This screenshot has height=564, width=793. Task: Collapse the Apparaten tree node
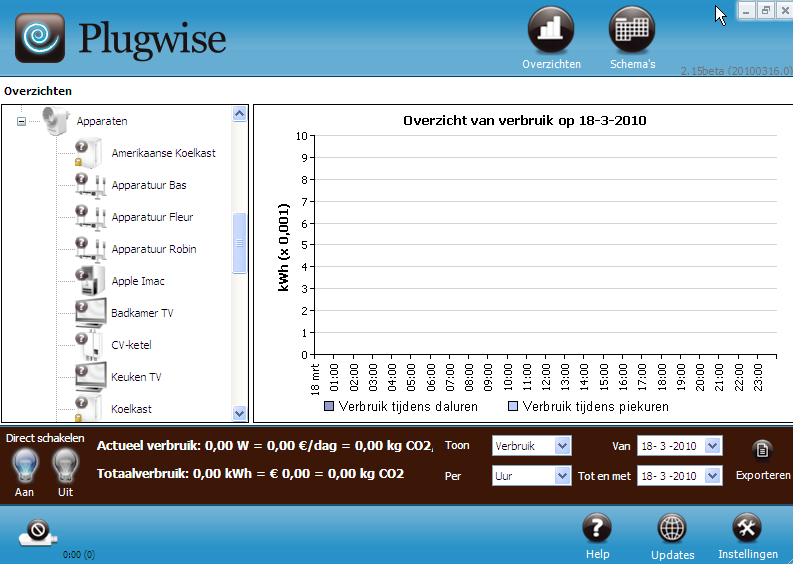pyautogui.click(x=21, y=121)
